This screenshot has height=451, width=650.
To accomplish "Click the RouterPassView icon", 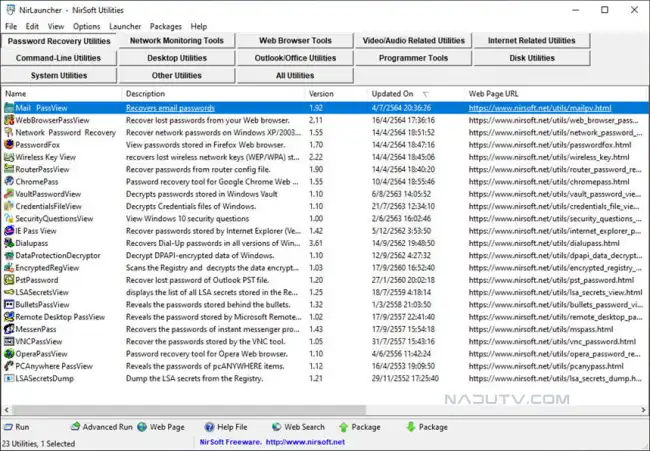I will coord(9,169).
